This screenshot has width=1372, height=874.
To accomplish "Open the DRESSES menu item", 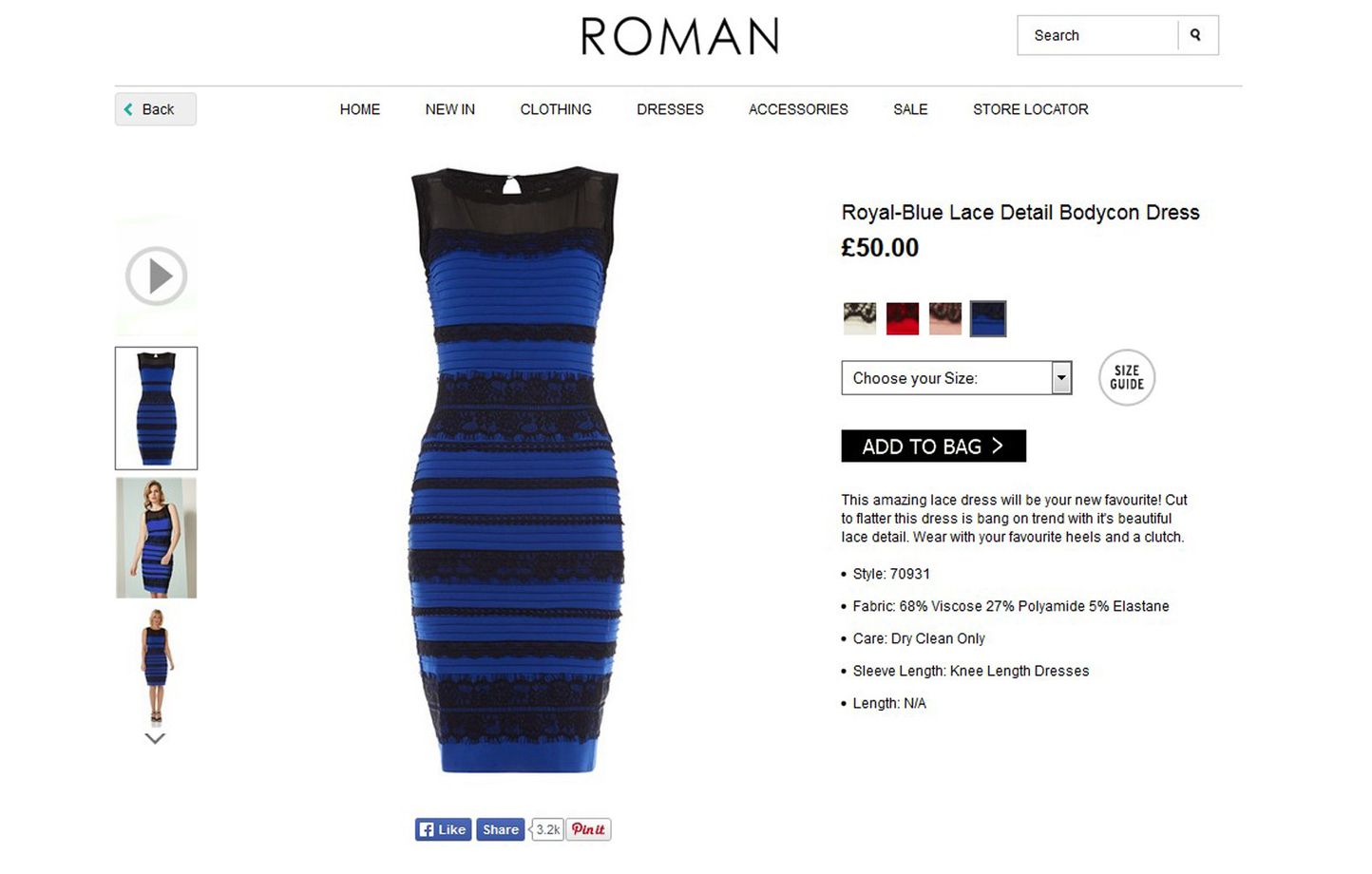I will (x=670, y=109).
